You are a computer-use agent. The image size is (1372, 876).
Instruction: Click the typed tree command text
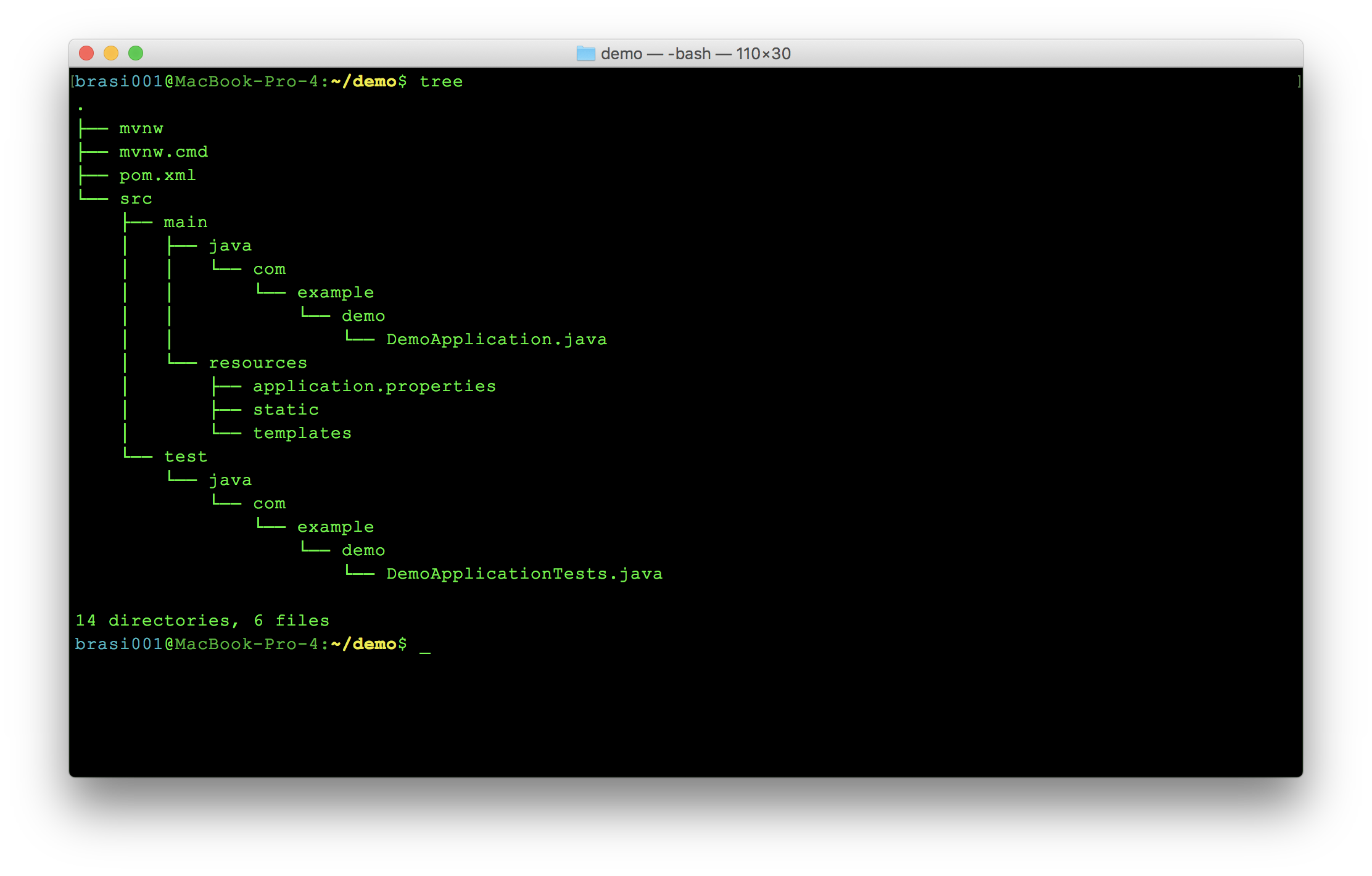(x=441, y=81)
